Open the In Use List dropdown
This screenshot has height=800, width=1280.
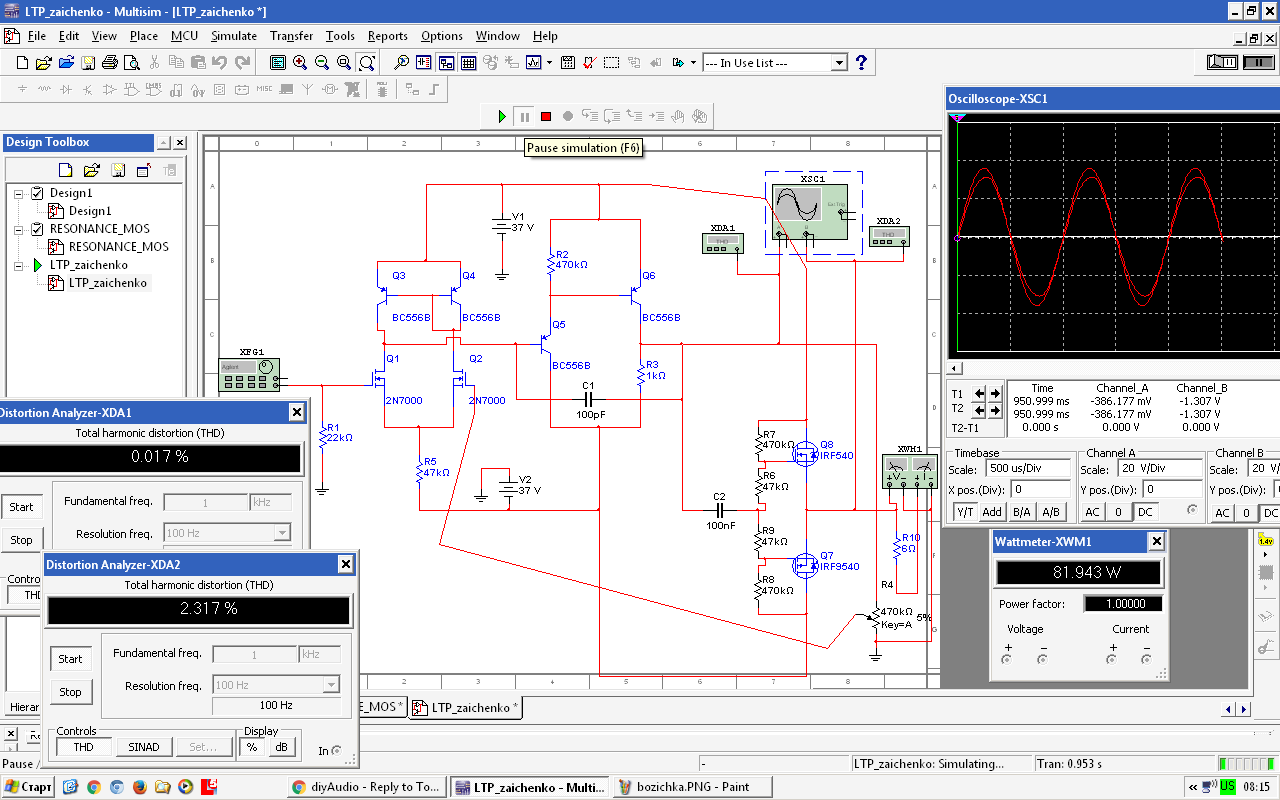pos(840,63)
